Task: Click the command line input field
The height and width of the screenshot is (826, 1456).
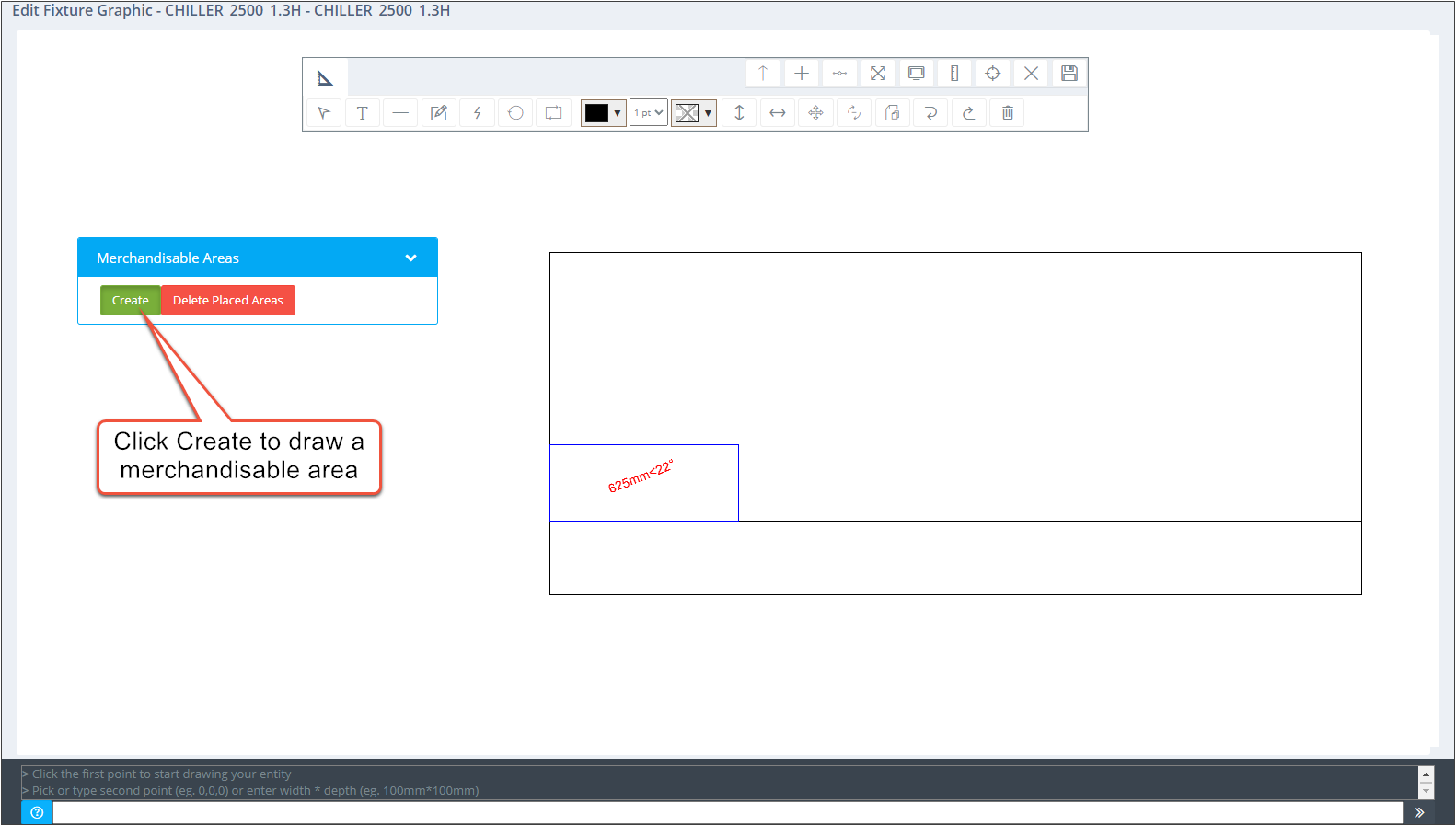Action: point(727,812)
